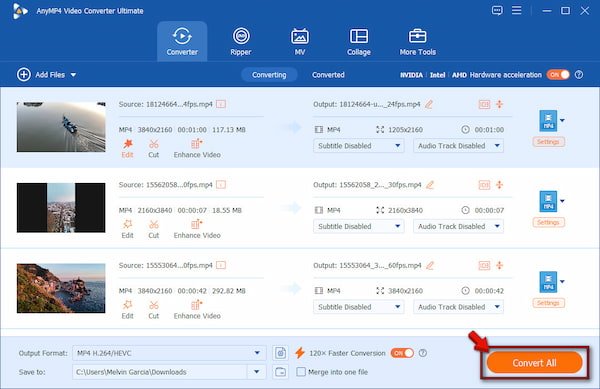Open Settings for the 15562058 video
Viewport: 600px width, 389px height.
(x=548, y=222)
